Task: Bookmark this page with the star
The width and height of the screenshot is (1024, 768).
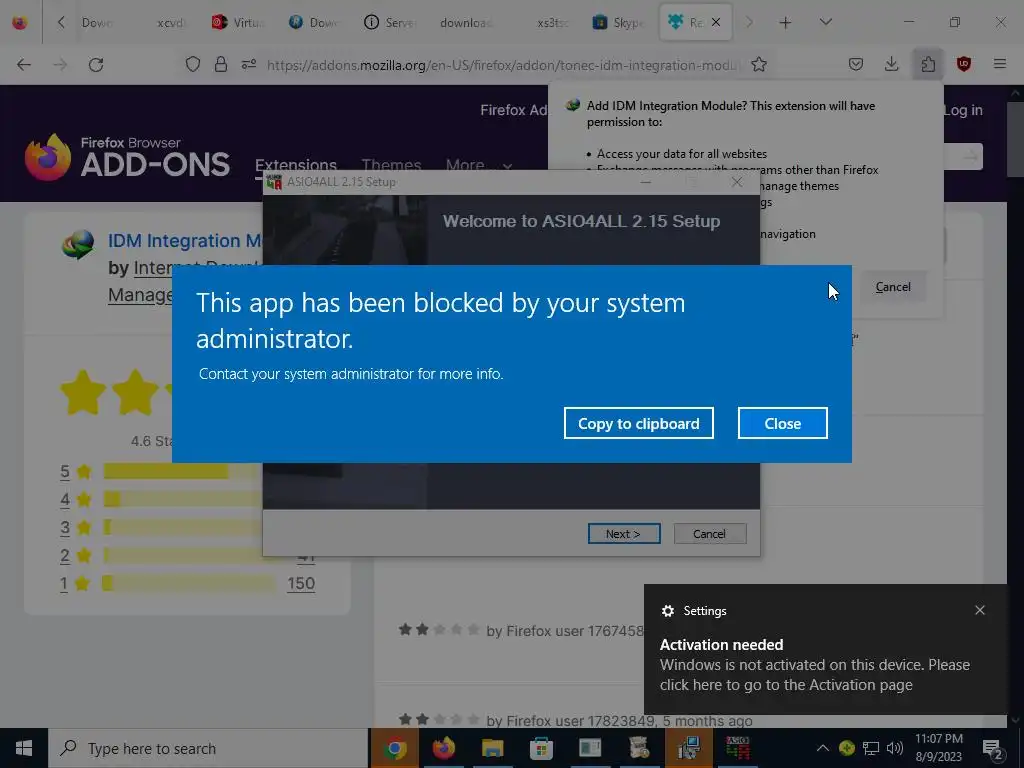Action: 758,65
